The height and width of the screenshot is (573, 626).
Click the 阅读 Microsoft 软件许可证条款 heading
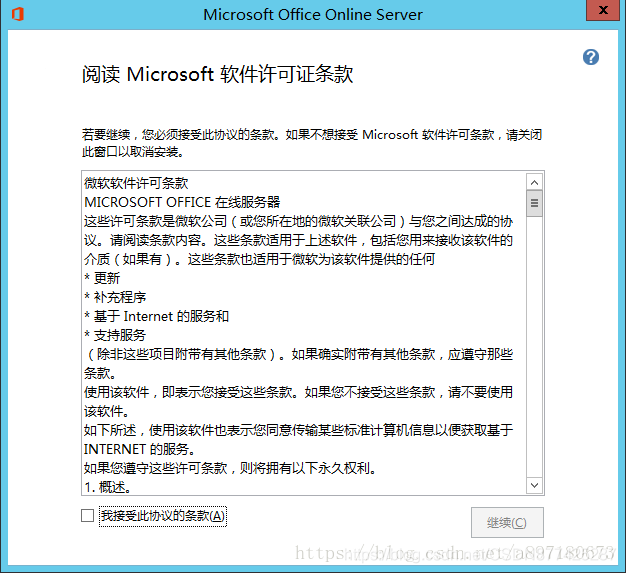pyautogui.click(x=218, y=74)
